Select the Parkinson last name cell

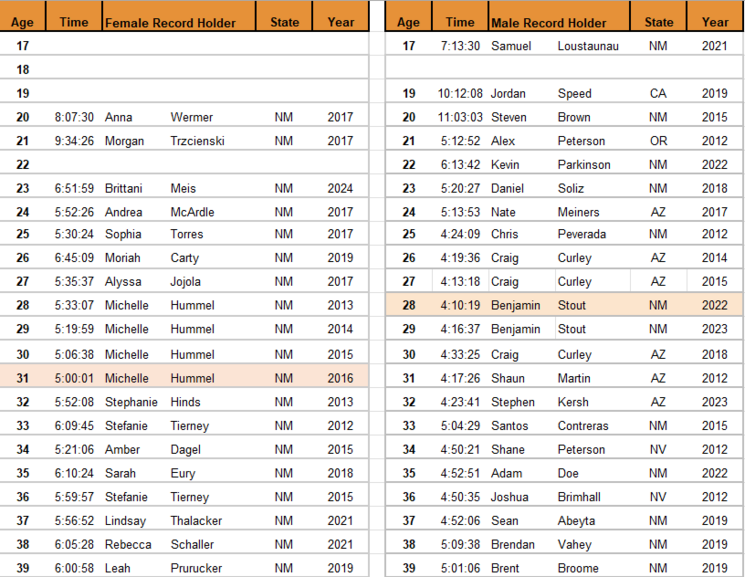[x=584, y=164]
